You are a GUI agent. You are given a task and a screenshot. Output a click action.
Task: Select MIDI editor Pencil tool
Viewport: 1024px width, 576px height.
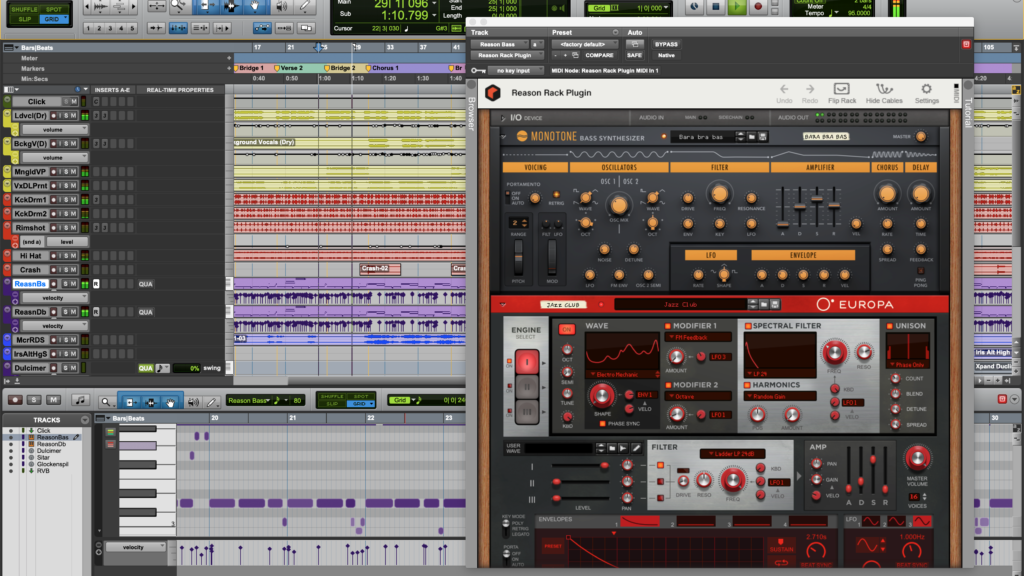coord(211,402)
